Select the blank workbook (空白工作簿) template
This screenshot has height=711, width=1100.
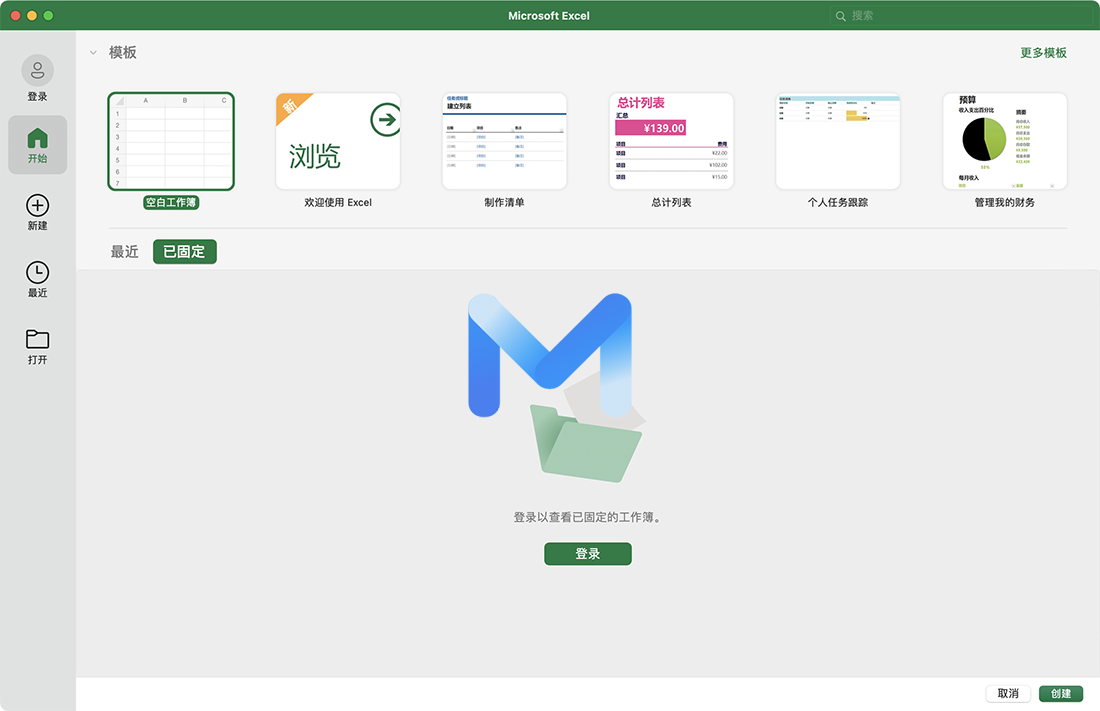(171, 141)
